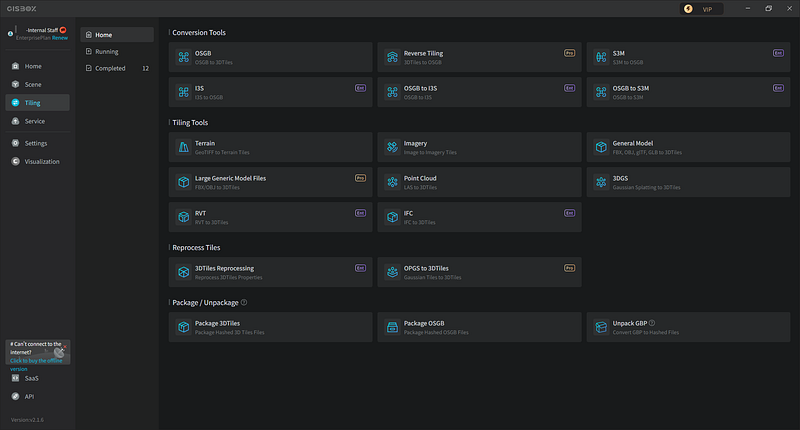Click the "GeoTIFF to Terrain Tiles" description

(222, 153)
